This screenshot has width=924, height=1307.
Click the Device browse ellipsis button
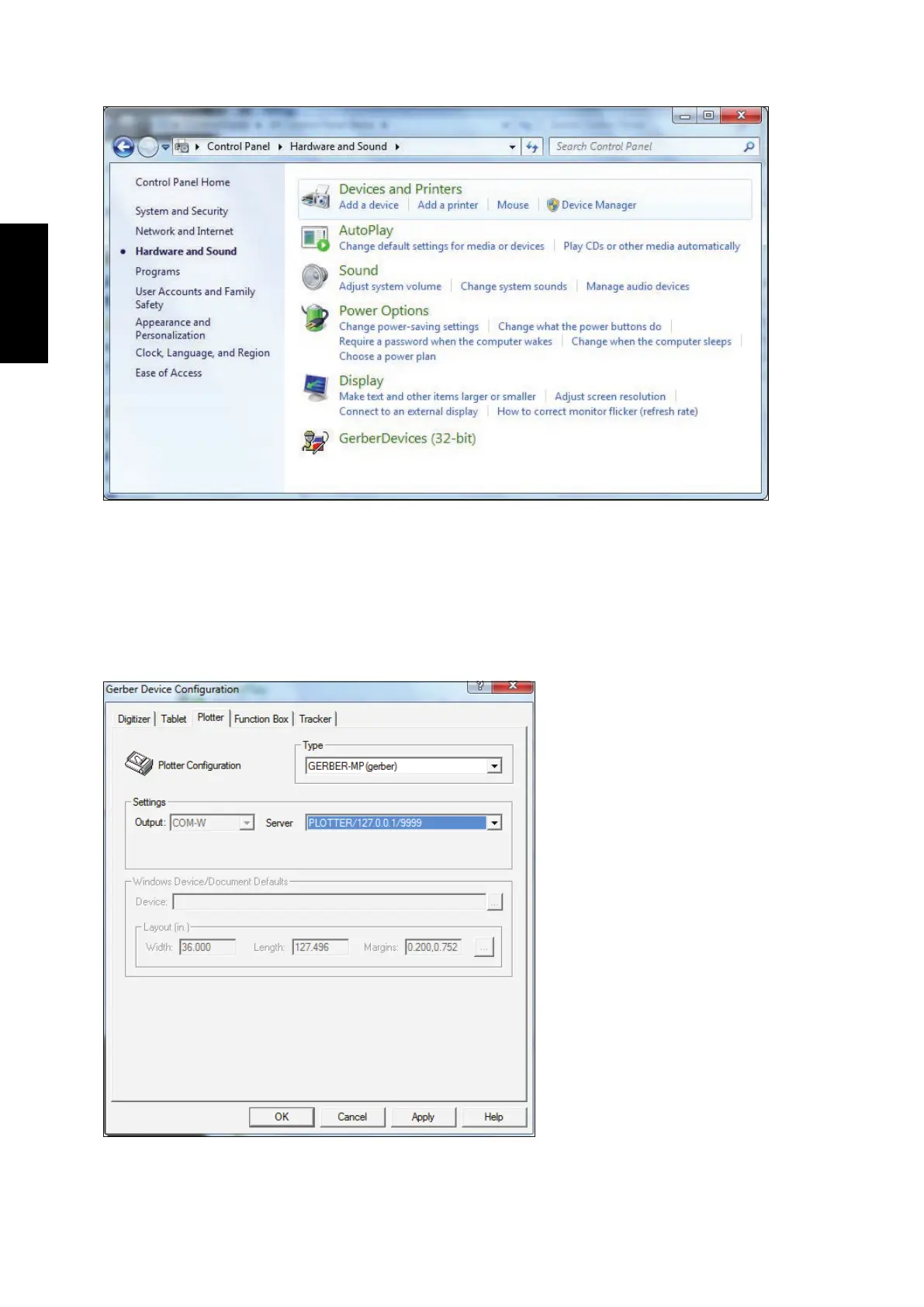pyautogui.click(x=495, y=902)
